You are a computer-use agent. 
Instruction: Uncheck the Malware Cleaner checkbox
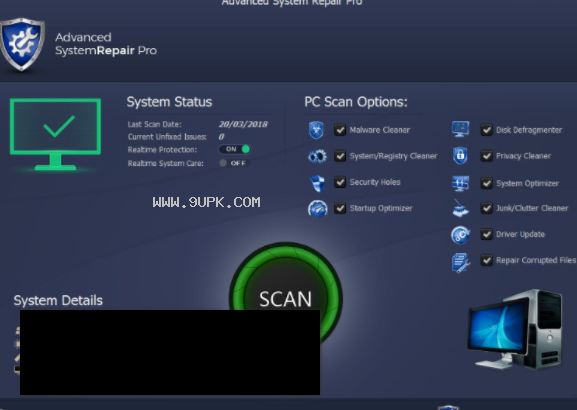pyautogui.click(x=340, y=130)
